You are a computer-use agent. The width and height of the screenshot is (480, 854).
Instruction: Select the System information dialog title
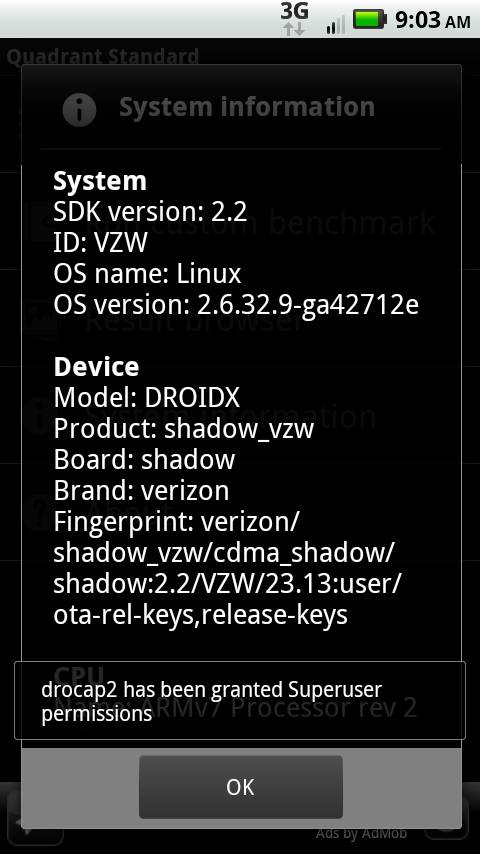pos(247,107)
